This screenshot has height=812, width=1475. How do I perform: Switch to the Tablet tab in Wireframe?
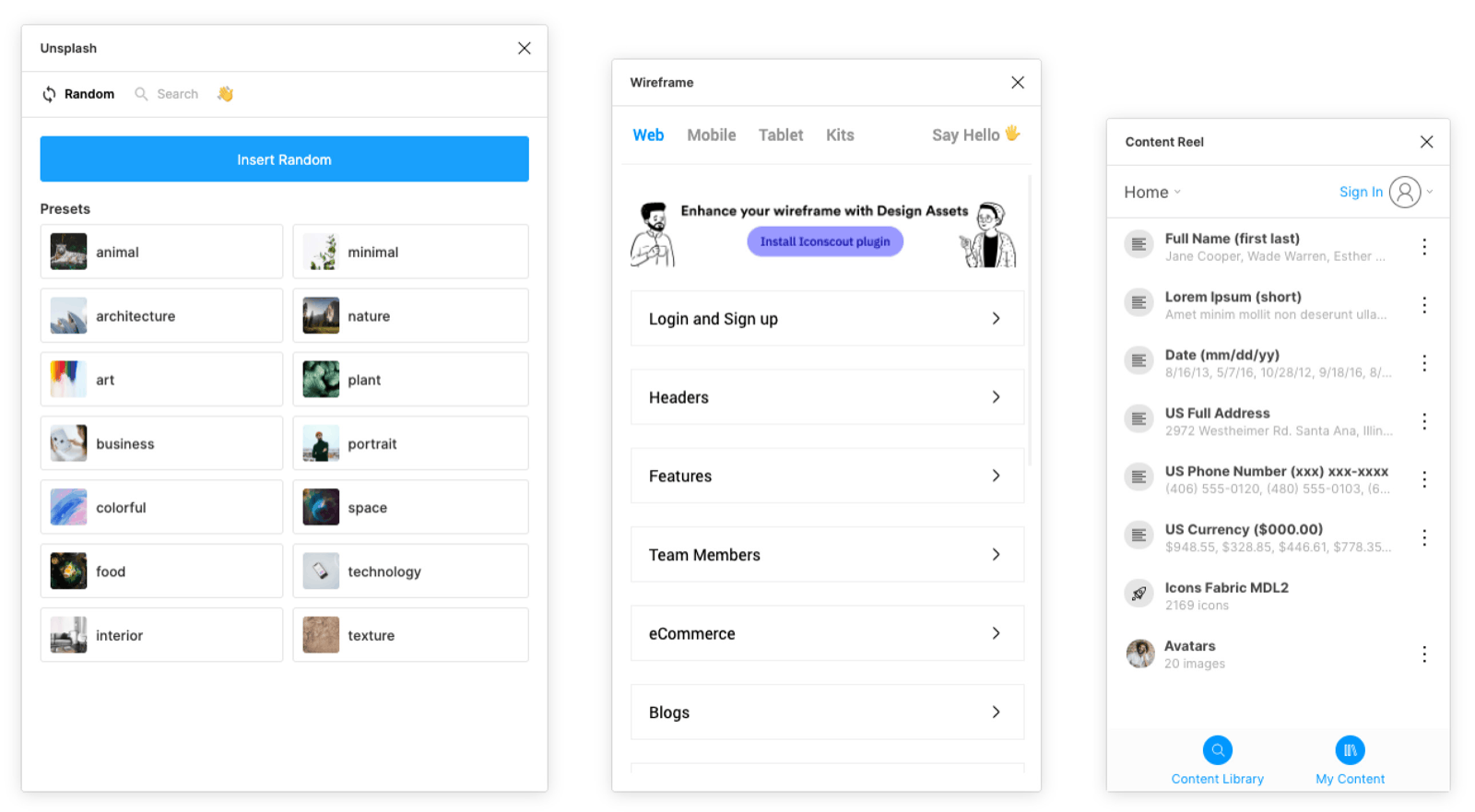coord(781,135)
